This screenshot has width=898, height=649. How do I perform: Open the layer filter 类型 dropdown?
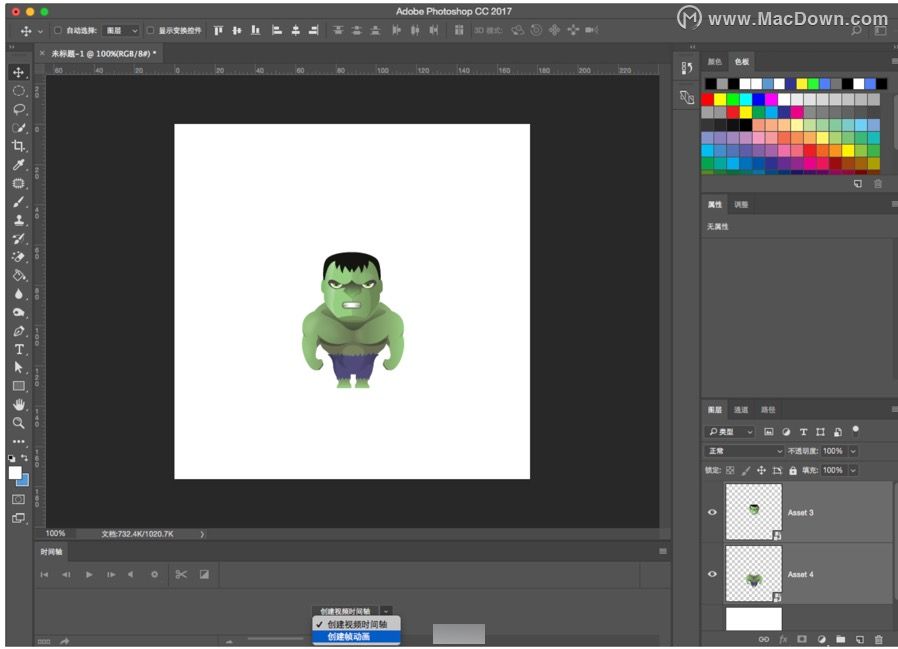point(730,432)
